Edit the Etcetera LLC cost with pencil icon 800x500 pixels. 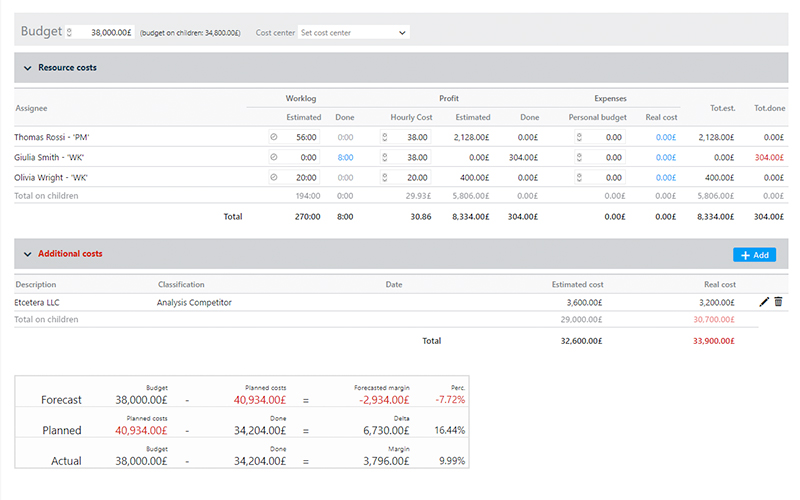tap(765, 301)
